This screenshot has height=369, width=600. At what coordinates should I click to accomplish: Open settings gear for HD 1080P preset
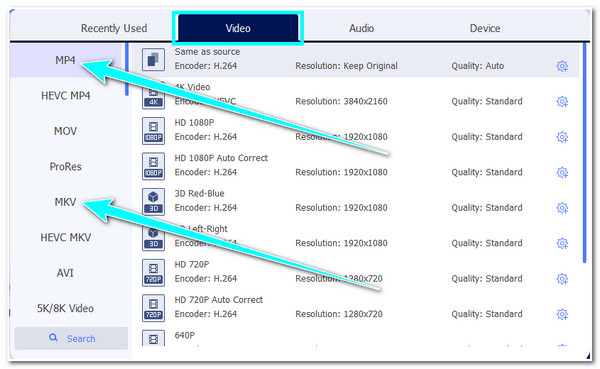click(562, 137)
